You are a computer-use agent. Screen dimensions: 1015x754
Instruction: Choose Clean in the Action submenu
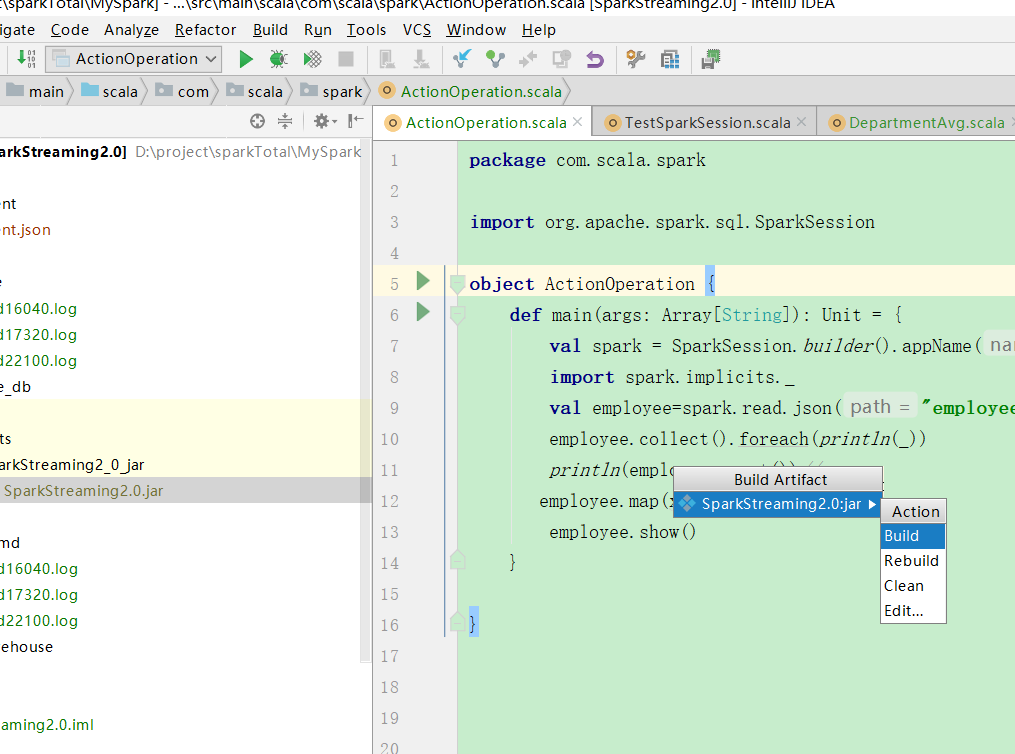click(x=913, y=586)
